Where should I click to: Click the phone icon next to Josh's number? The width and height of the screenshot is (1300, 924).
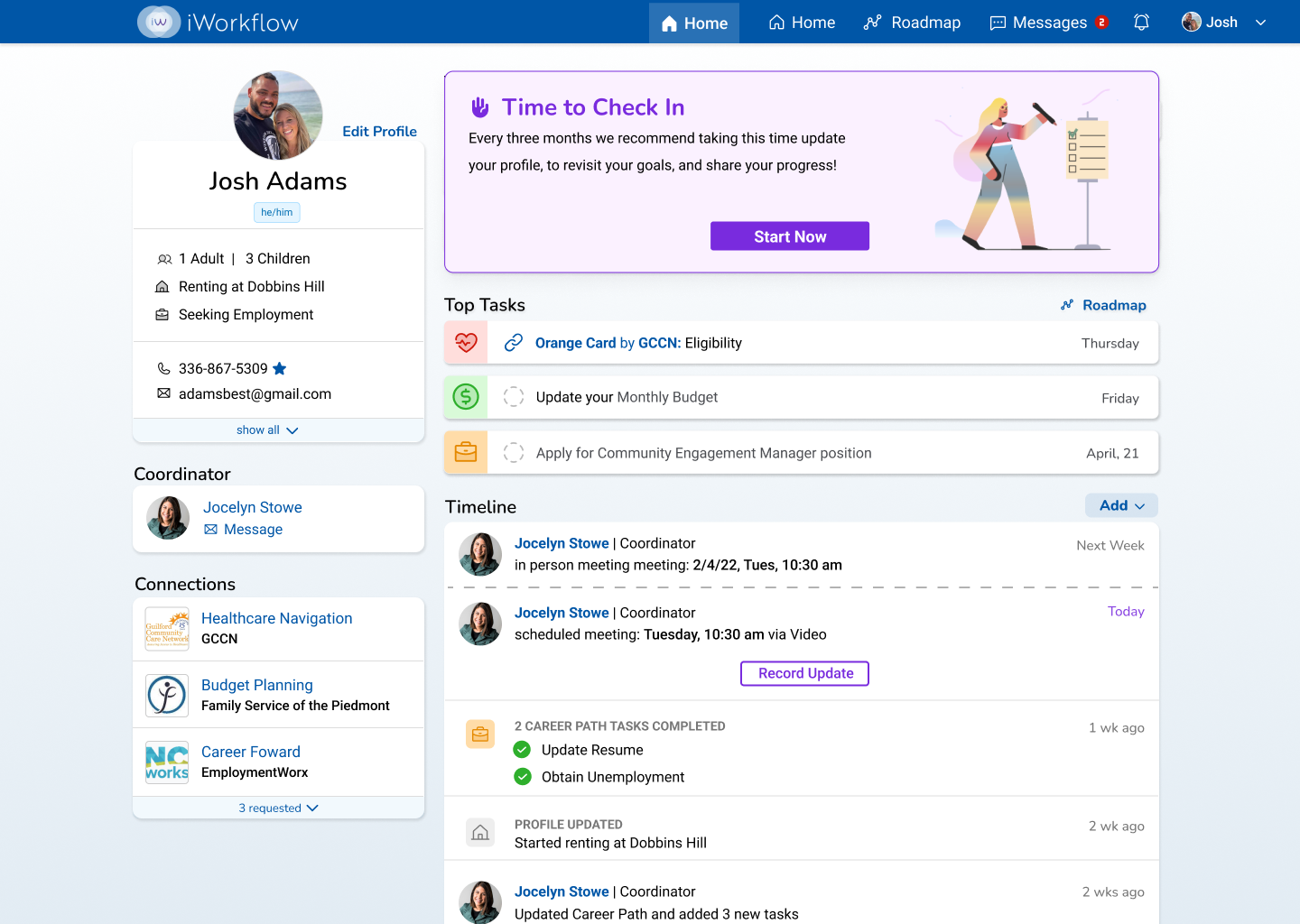(x=164, y=369)
